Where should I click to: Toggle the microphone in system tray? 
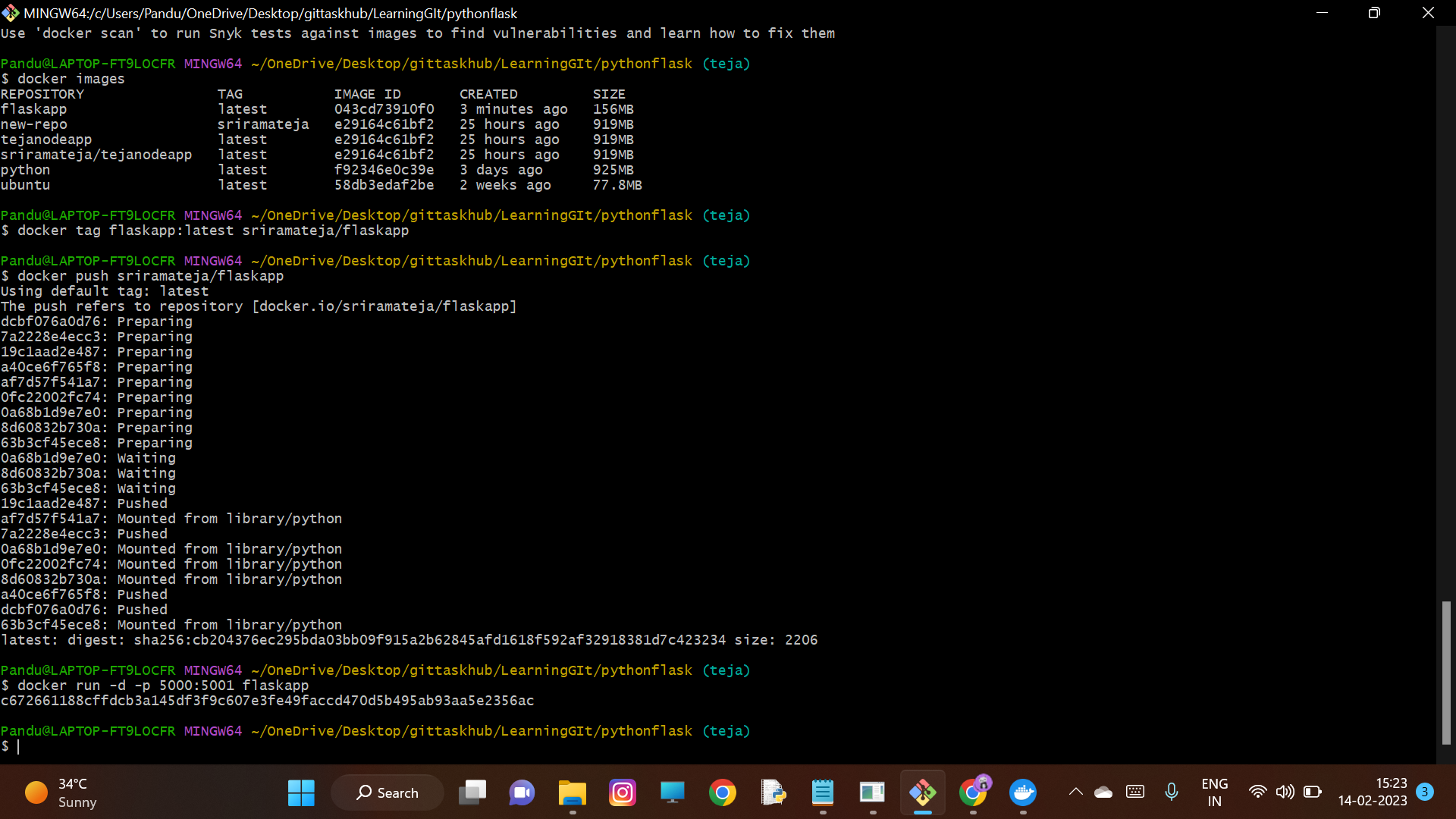[1172, 792]
